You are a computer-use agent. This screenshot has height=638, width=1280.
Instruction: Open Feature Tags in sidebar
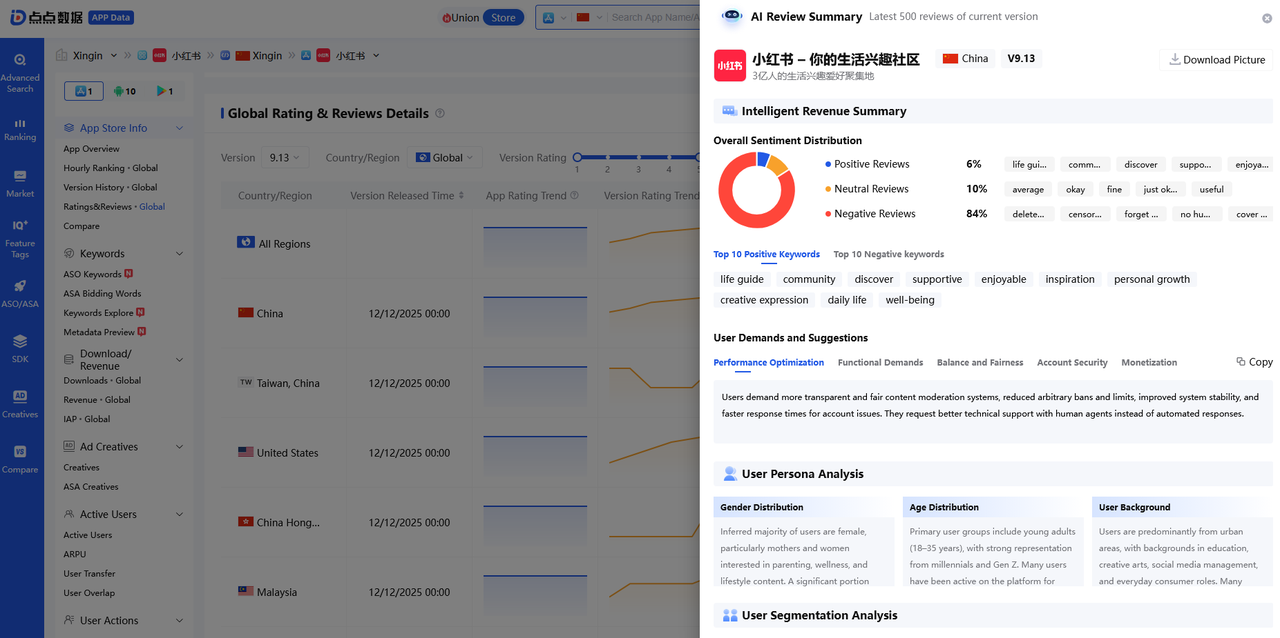click(x=20, y=239)
